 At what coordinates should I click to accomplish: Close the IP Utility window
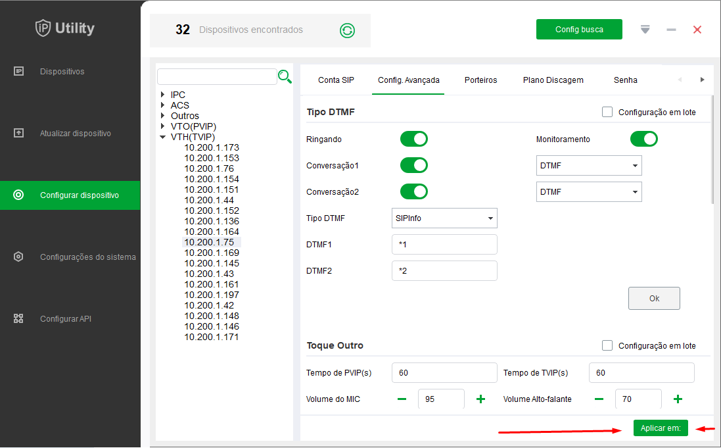point(697,30)
